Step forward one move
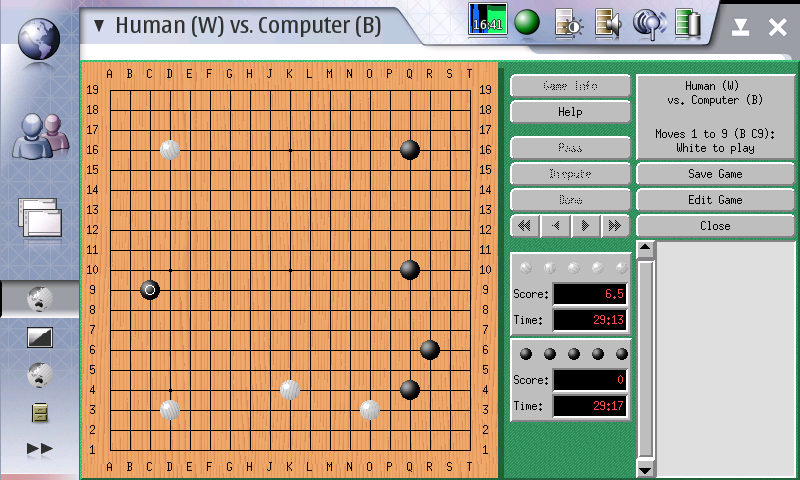Image resolution: width=800 pixels, height=480 pixels. (x=586, y=226)
